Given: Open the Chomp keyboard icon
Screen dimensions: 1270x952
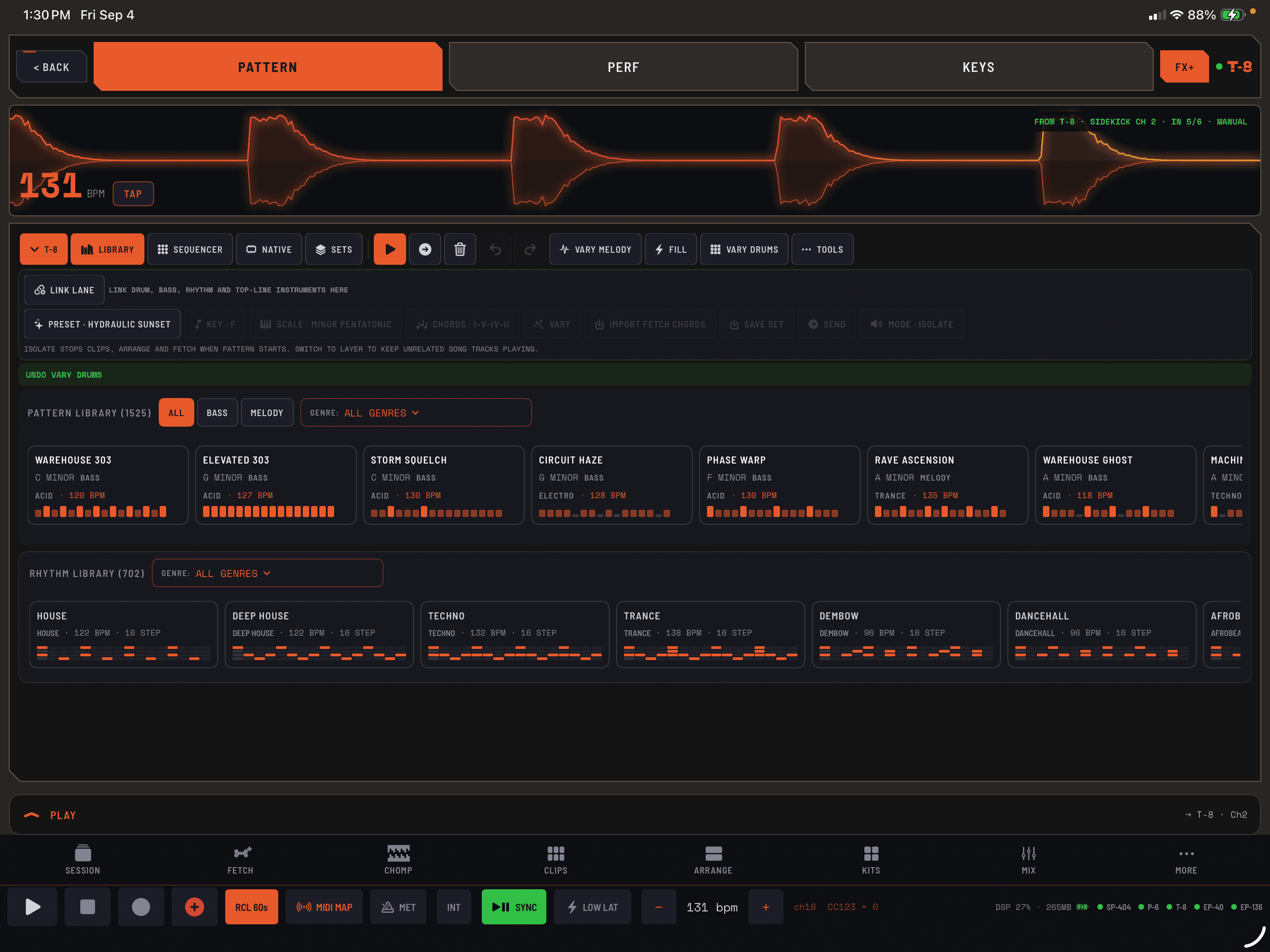Looking at the screenshot, I should coord(398,859).
